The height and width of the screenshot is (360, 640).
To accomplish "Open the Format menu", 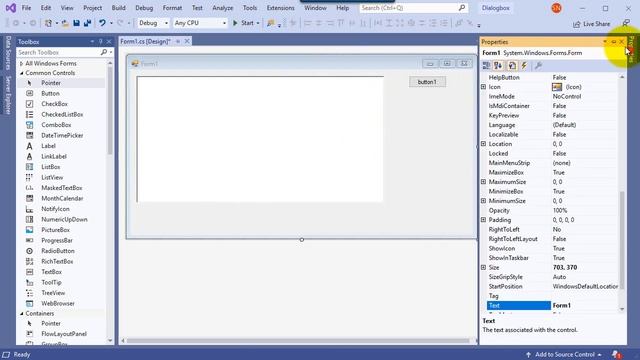I will click(x=172, y=8).
